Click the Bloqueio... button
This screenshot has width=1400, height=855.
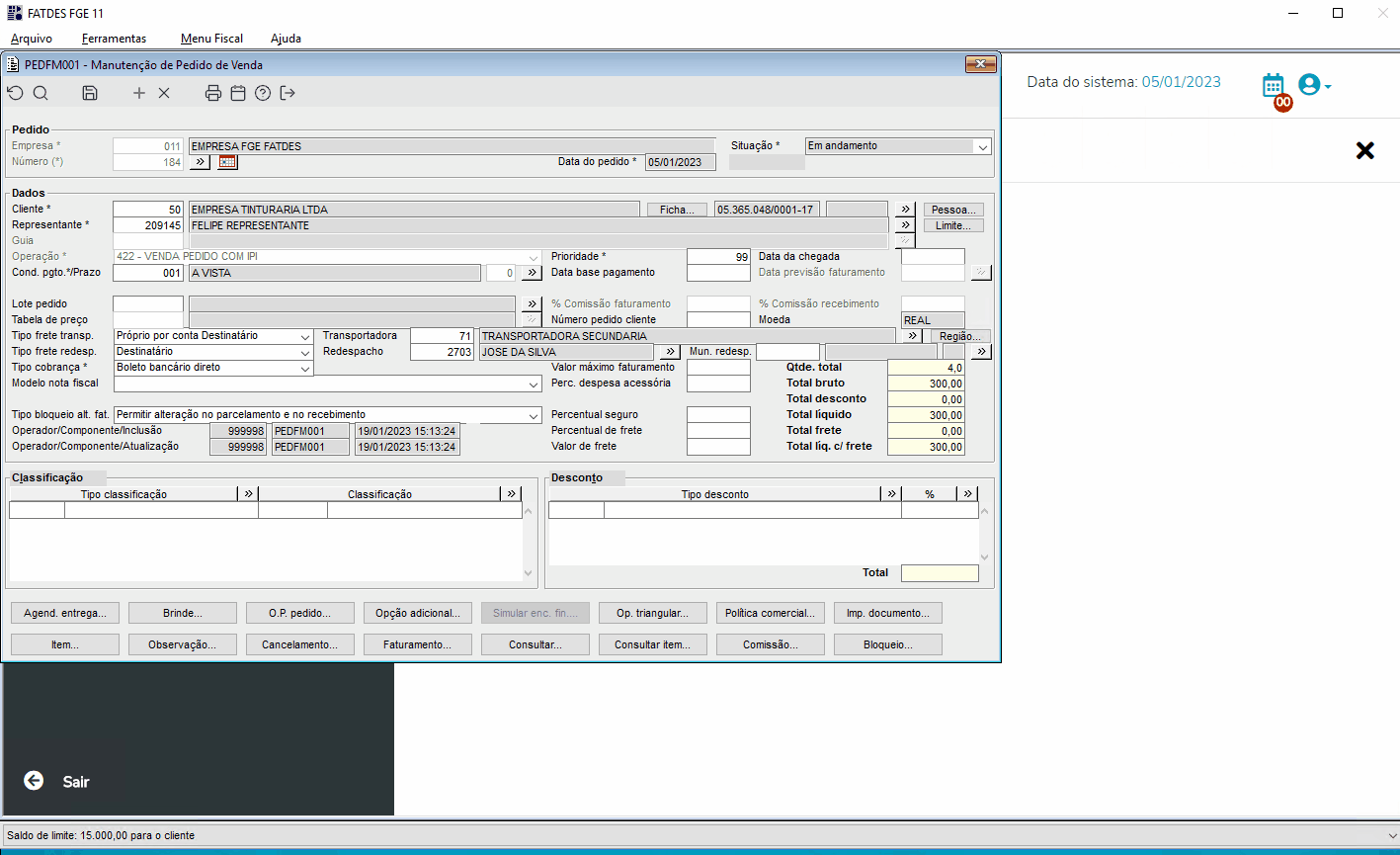coord(888,644)
